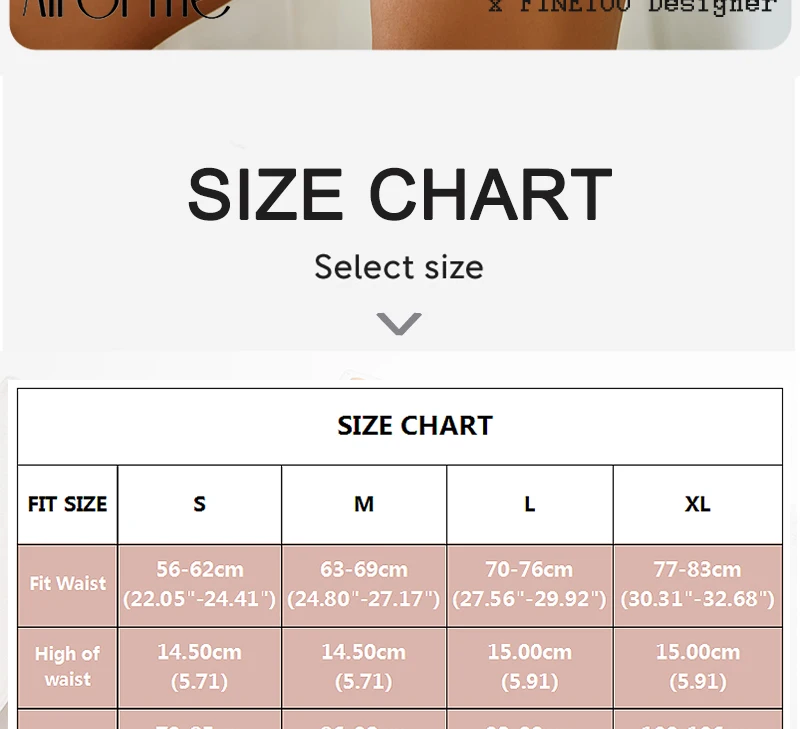The image size is (800, 729).
Task: Choose the L size column header
Action: point(529,504)
